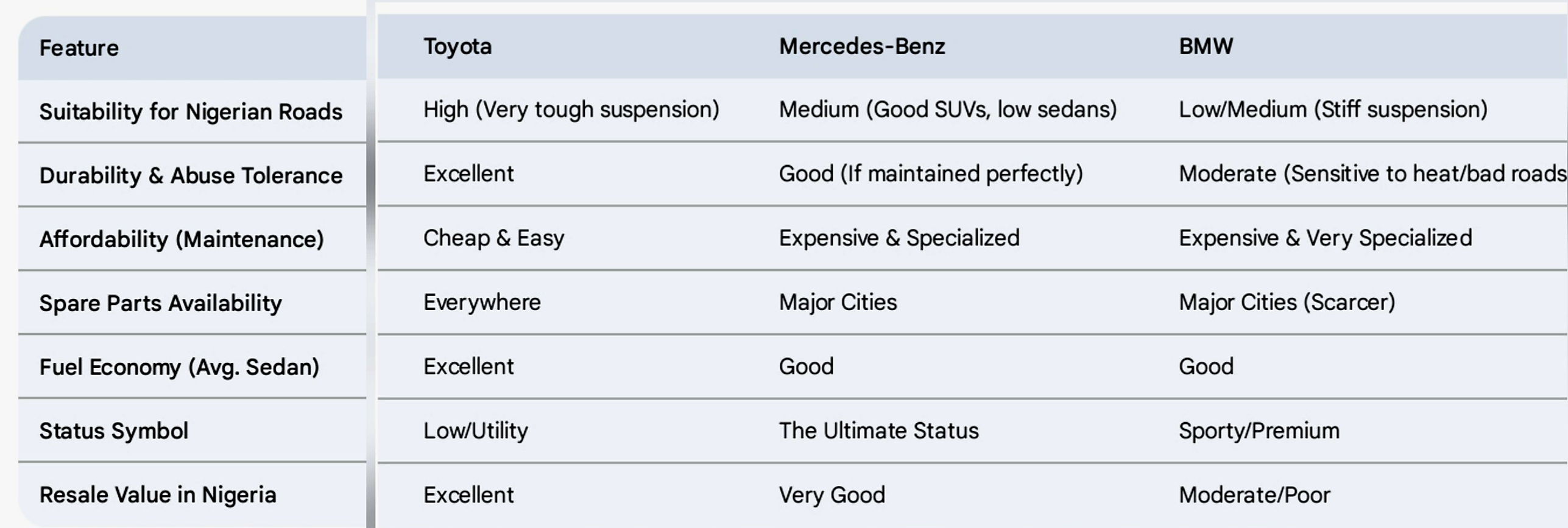Click the Affordability (Maintenance) row label
This screenshot has height=528, width=1568.
pyautogui.click(x=182, y=239)
